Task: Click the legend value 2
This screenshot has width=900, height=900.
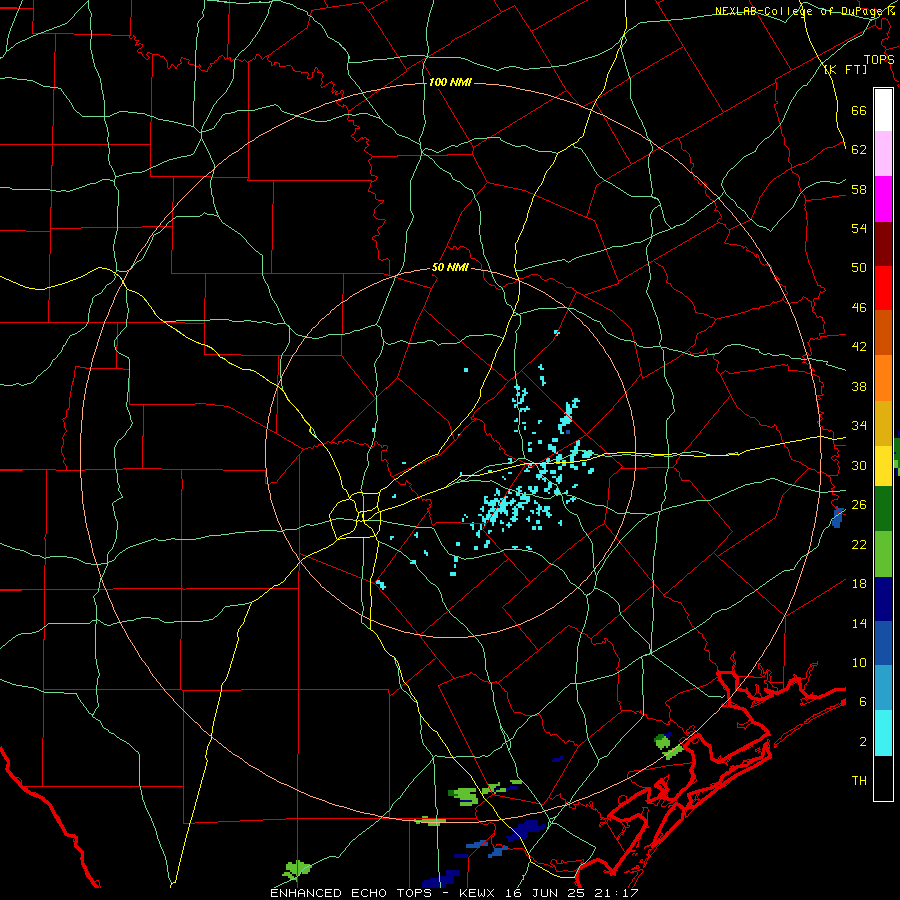Action: coord(862,742)
